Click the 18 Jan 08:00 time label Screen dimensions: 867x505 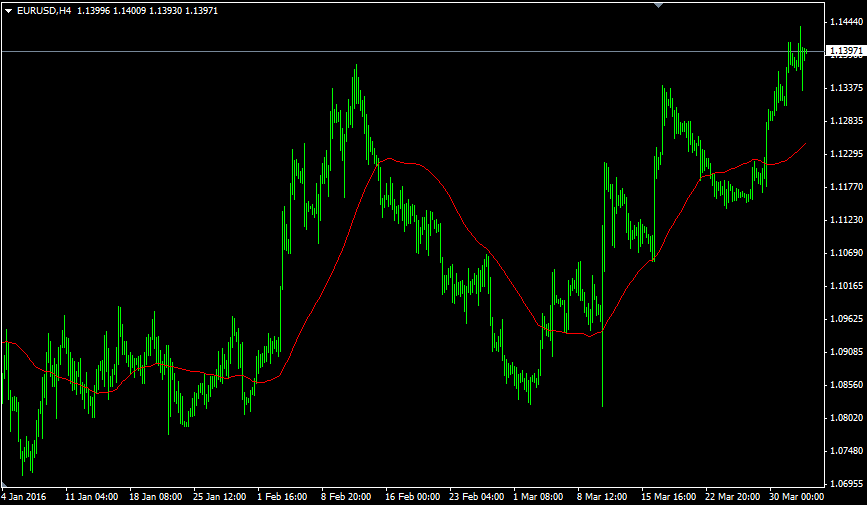click(x=156, y=497)
